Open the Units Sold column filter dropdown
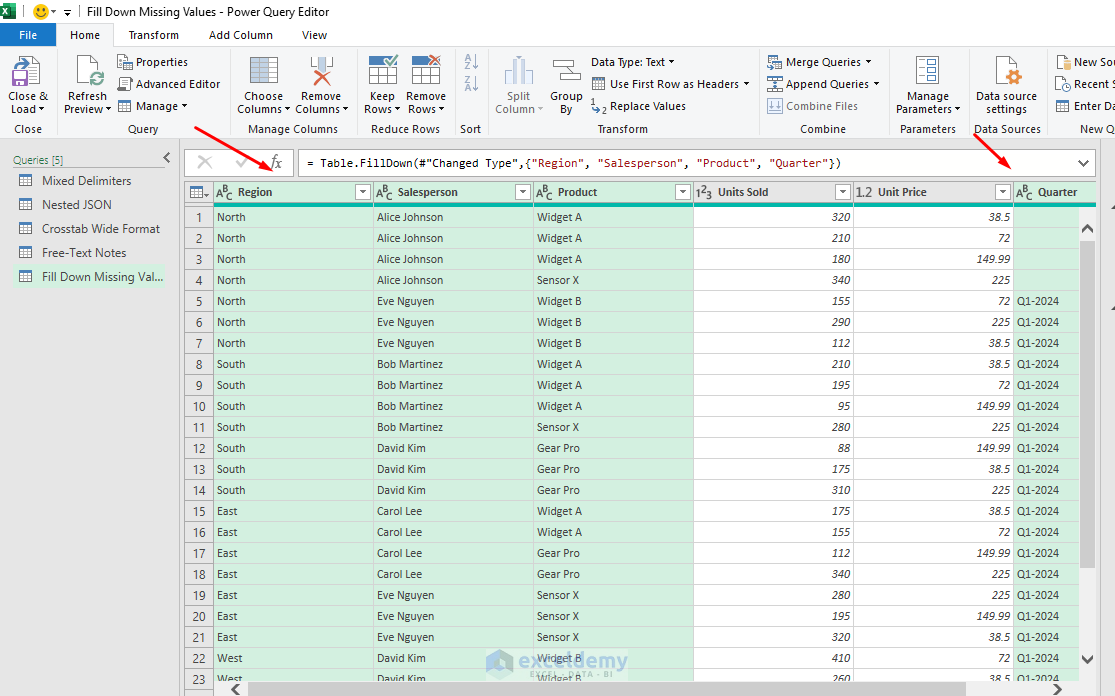 [x=843, y=192]
